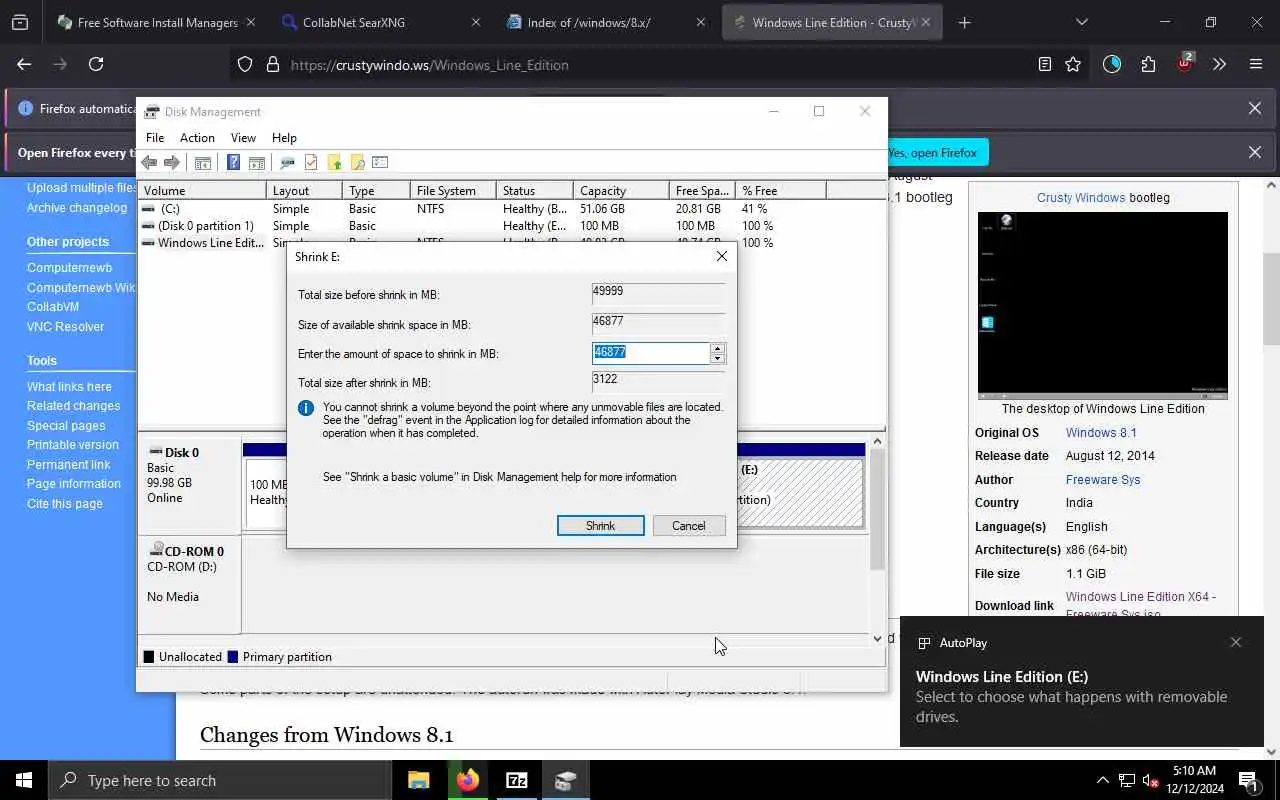Viewport: 1280px width, 800px height.
Task: Decrease shrink amount with spinner down arrow
Action: click(x=717, y=358)
